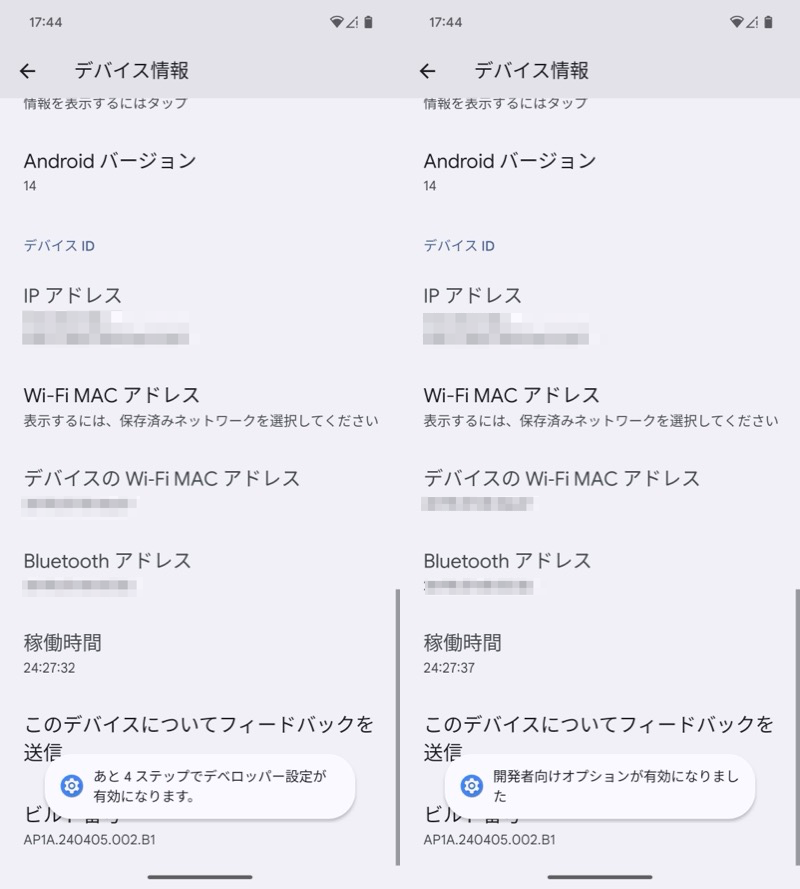Screen dimensions: 800x889
Task: Tap Android バージョン item on left screen
Action: point(110,170)
